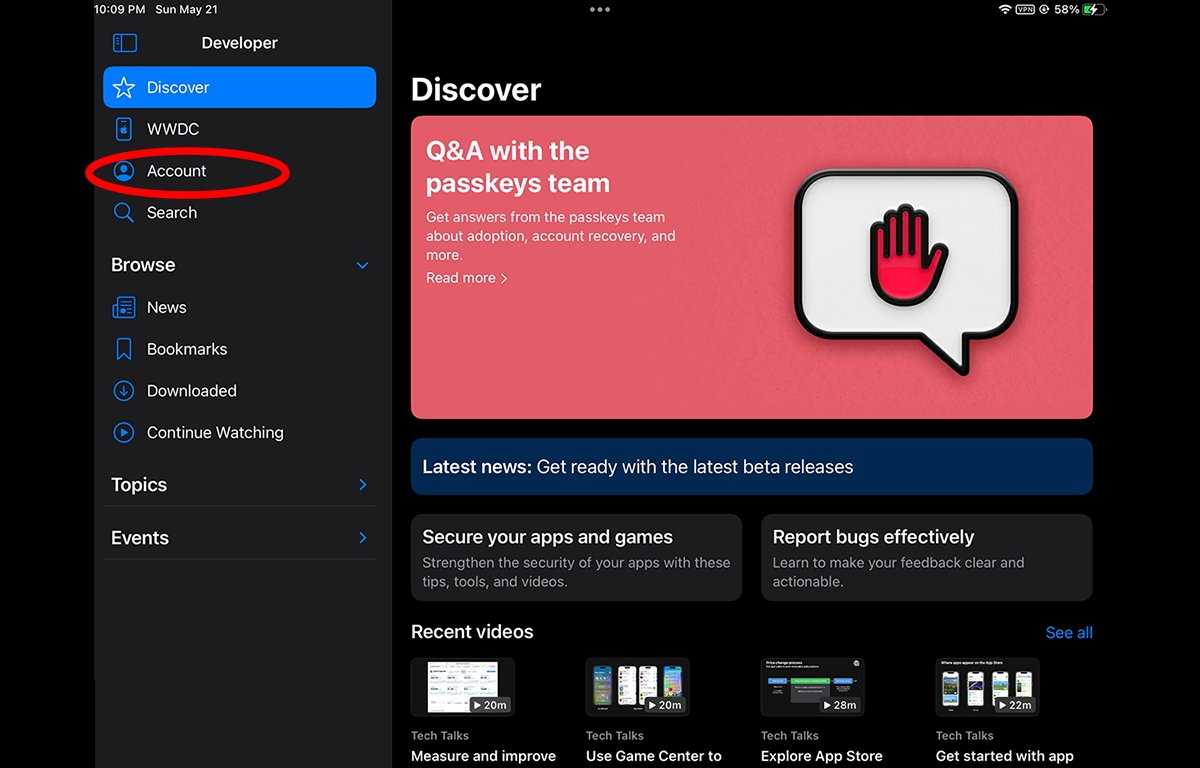
Task: Open Account via the person icon
Action: (124, 171)
